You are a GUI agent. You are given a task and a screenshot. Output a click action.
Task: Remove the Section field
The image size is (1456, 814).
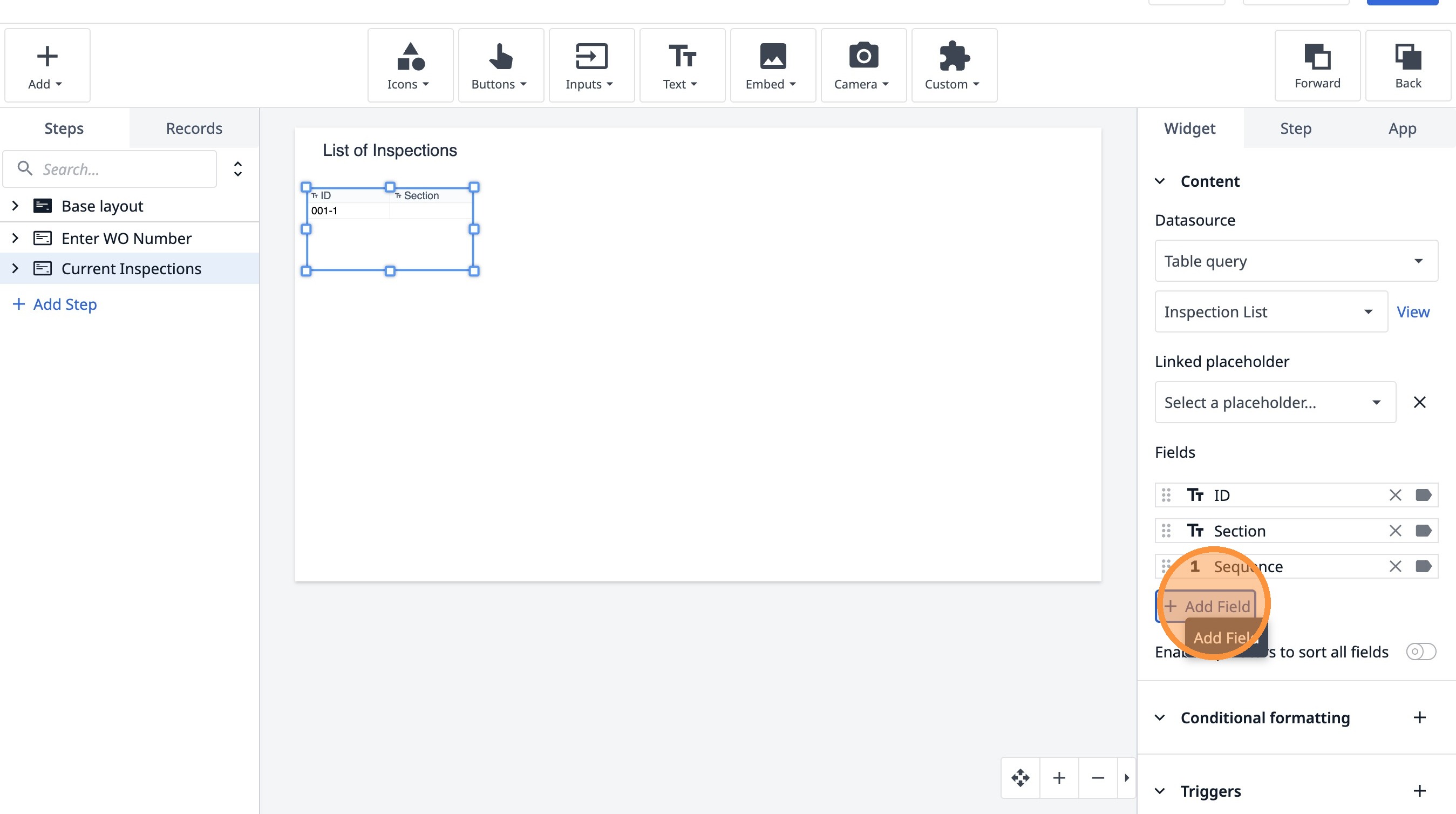[x=1394, y=531]
